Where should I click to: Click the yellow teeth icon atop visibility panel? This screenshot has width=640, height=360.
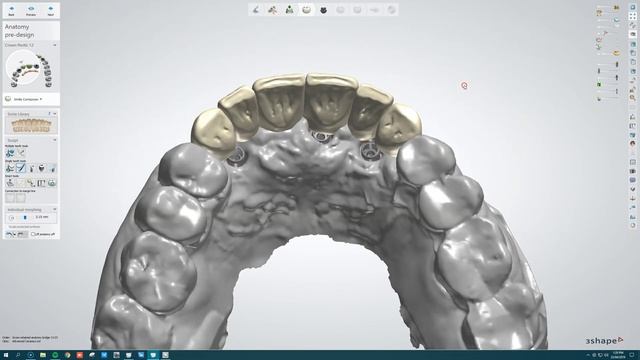[616, 7]
